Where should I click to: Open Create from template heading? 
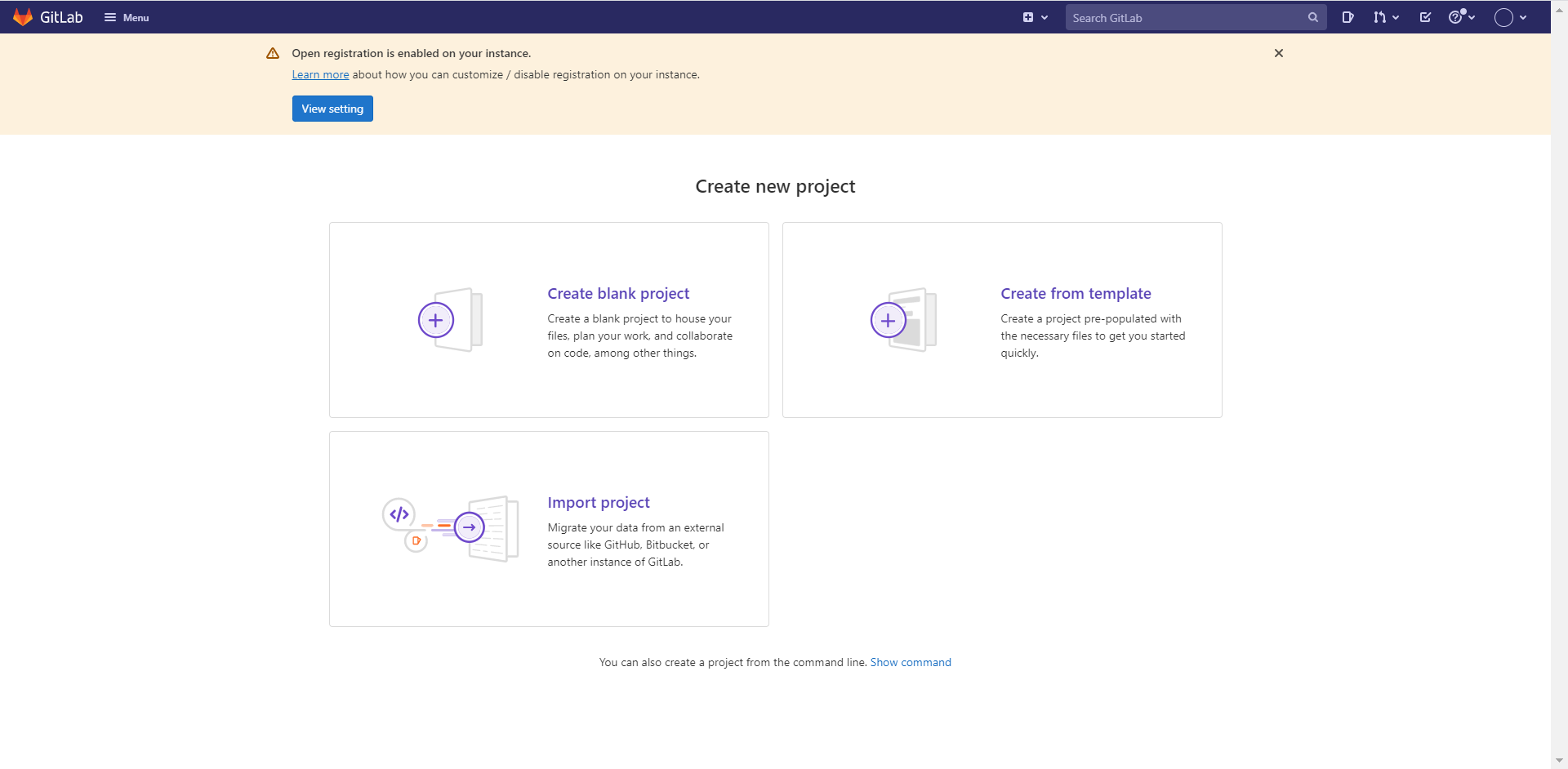(1076, 293)
